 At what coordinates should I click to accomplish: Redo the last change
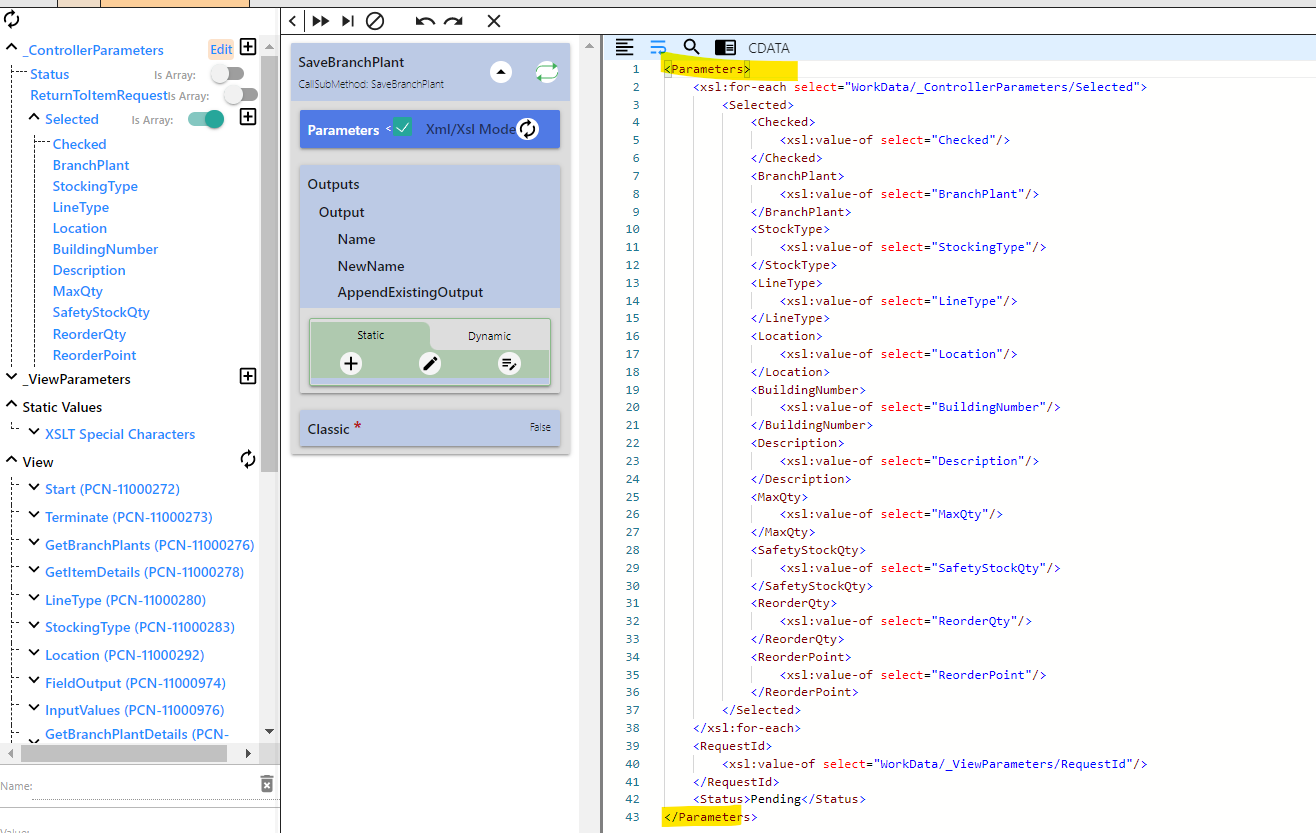pos(454,21)
